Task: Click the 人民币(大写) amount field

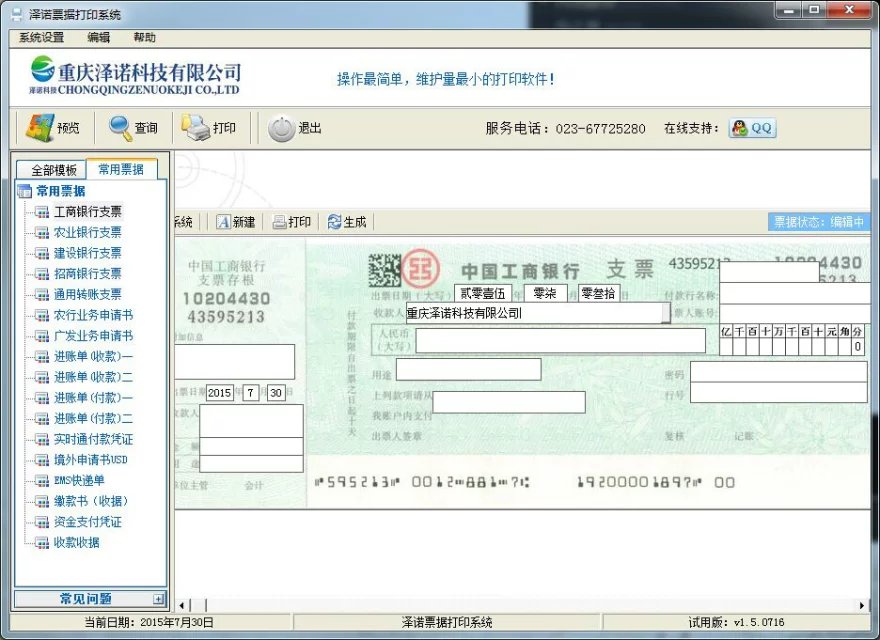Action: pos(561,341)
